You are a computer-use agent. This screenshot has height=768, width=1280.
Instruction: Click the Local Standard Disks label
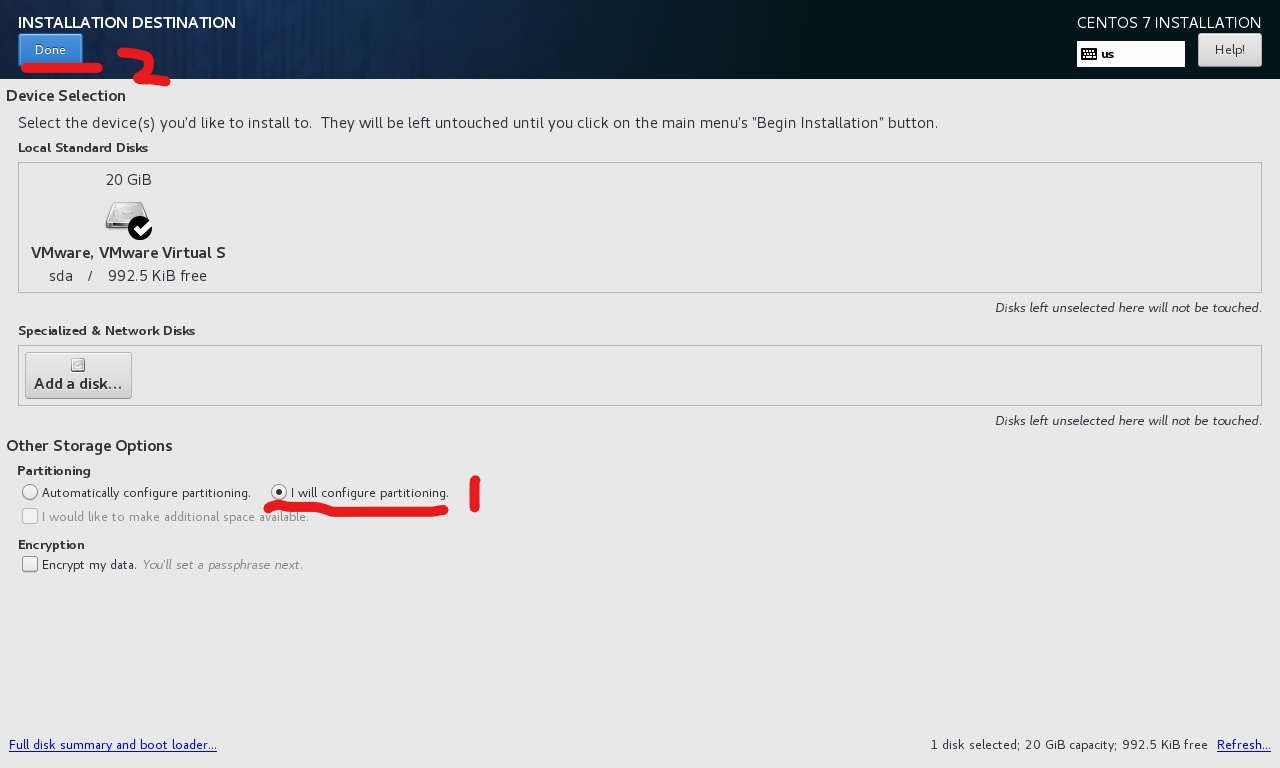click(x=83, y=148)
